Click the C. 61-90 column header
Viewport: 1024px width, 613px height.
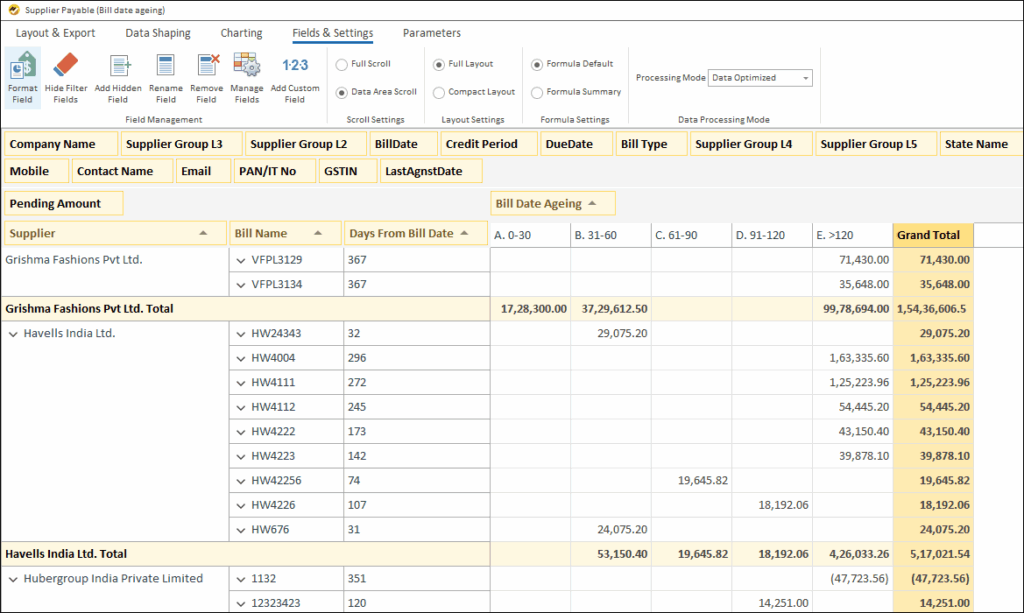click(691, 235)
